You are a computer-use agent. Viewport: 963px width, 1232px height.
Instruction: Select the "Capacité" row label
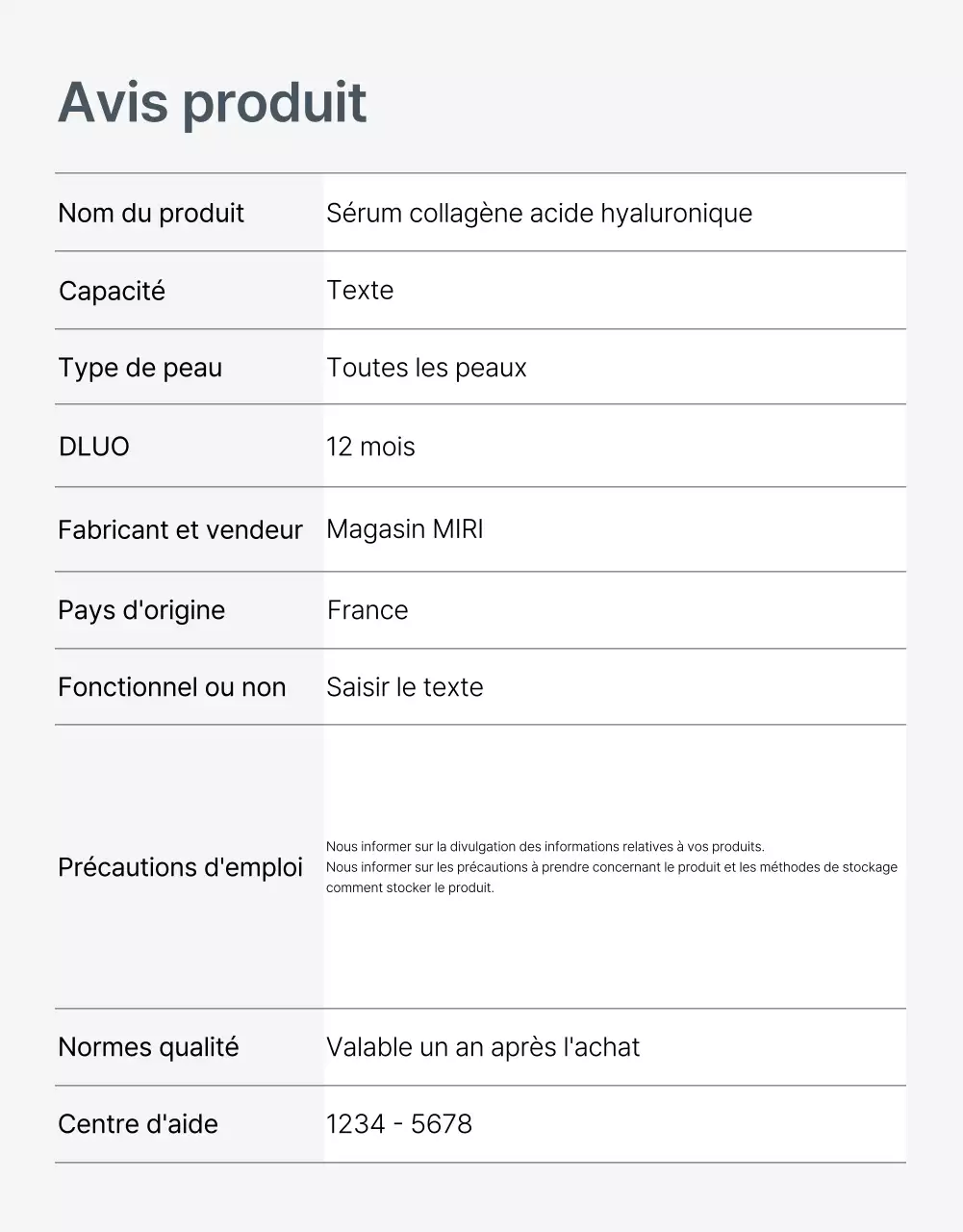[x=112, y=291]
